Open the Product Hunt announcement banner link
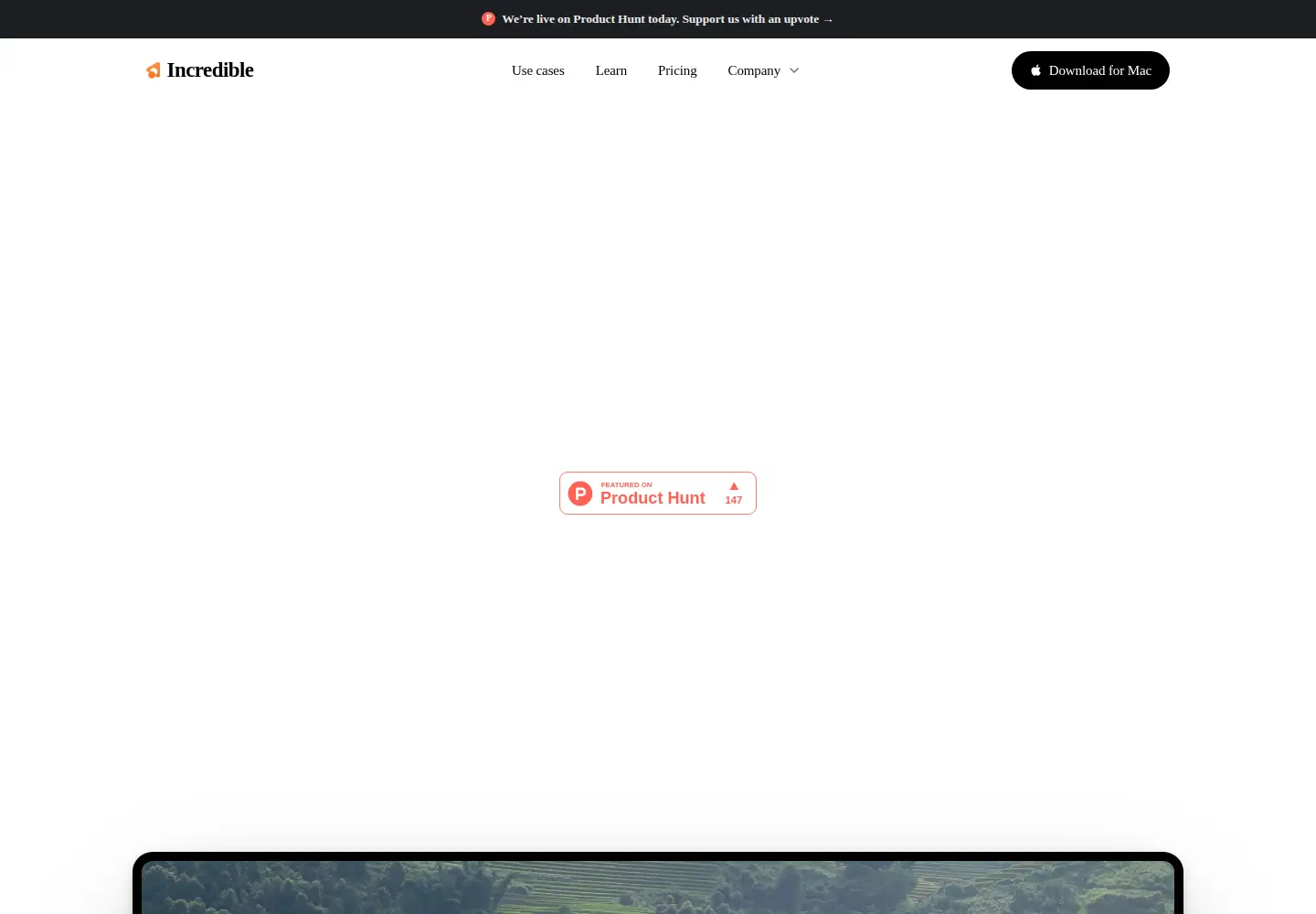Viewport: 1316px width, 914px height. pyautogui.click(x=658, y=18)
